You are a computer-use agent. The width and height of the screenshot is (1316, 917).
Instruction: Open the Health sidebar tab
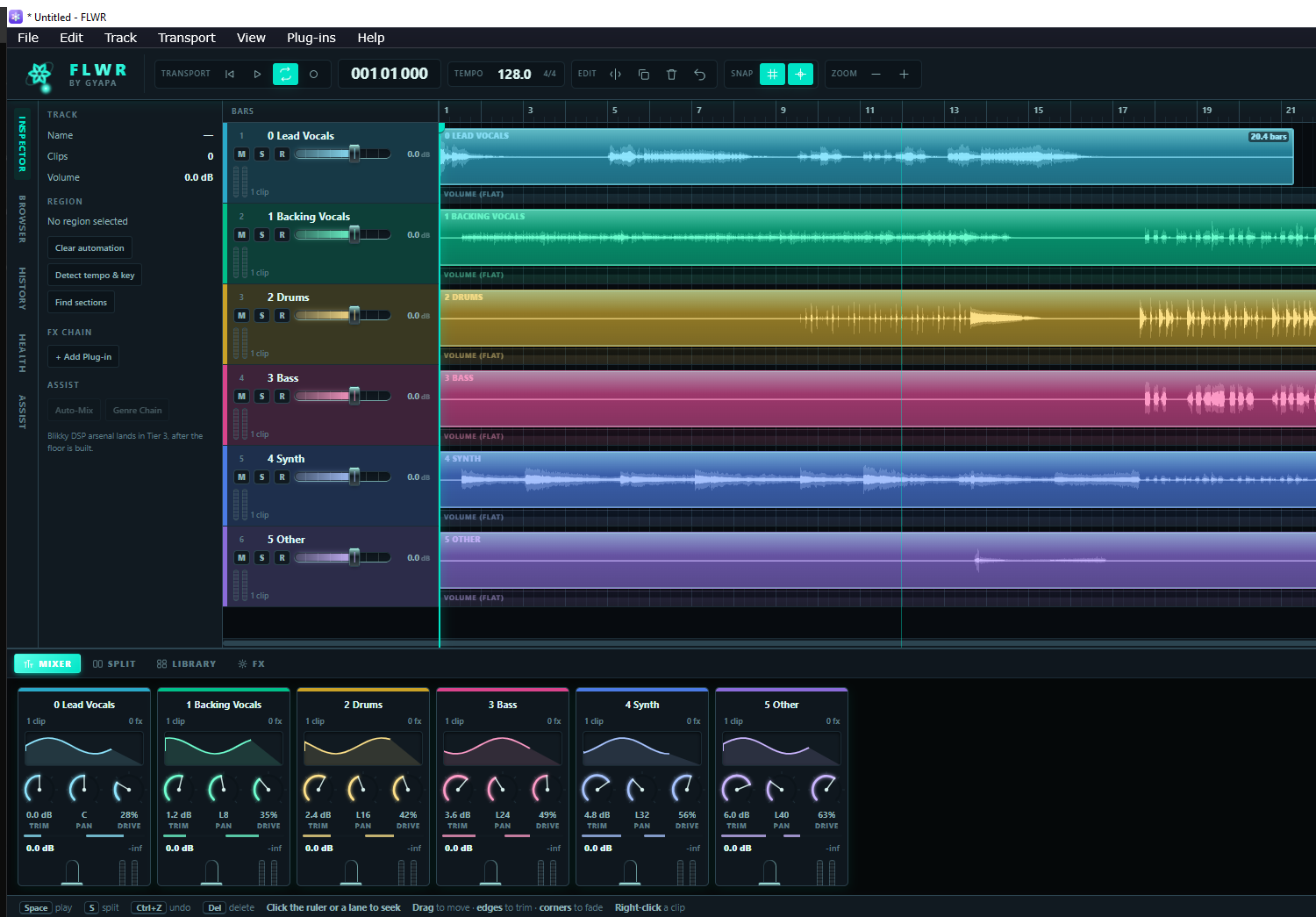coord(23,353)
